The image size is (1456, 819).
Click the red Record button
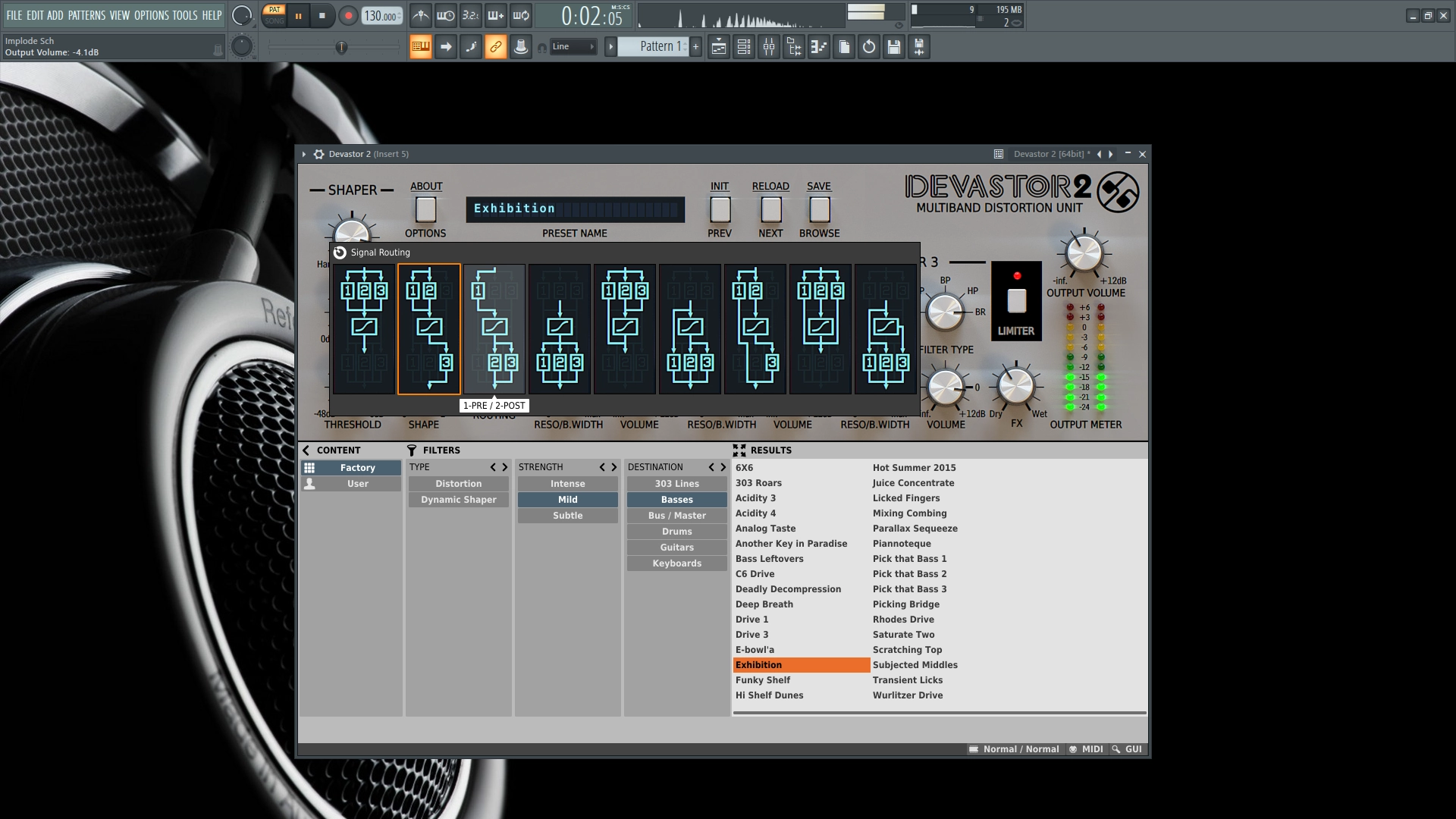pyautogui.click(x=348, y=15)
